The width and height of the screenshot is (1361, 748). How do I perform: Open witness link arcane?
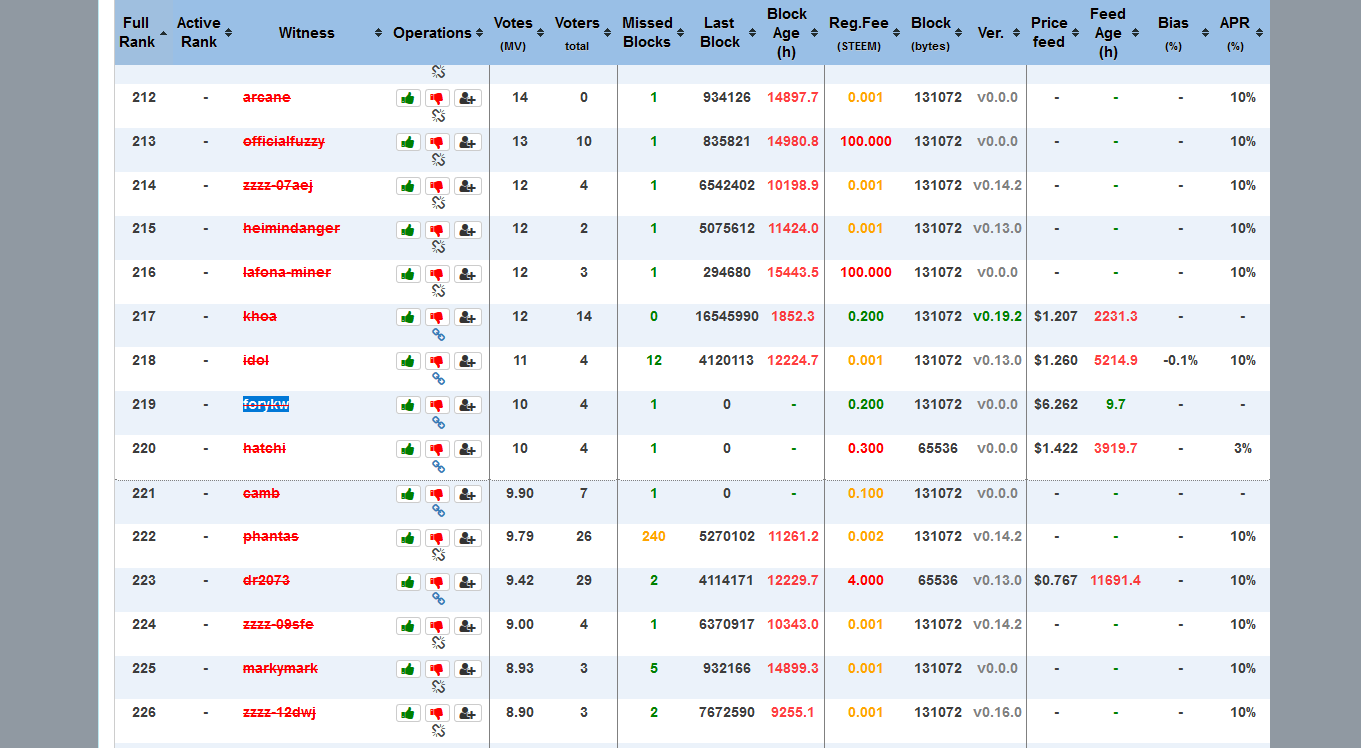(x=266, y=97)
